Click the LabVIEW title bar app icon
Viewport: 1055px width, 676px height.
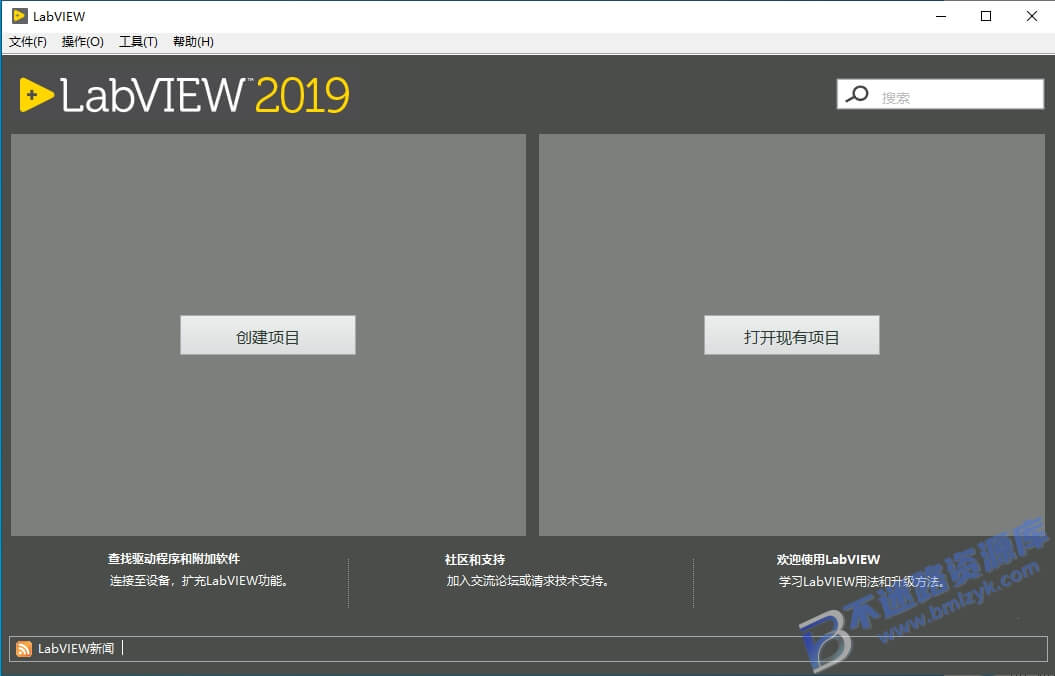pyautogui.click(x=20, y=15)
